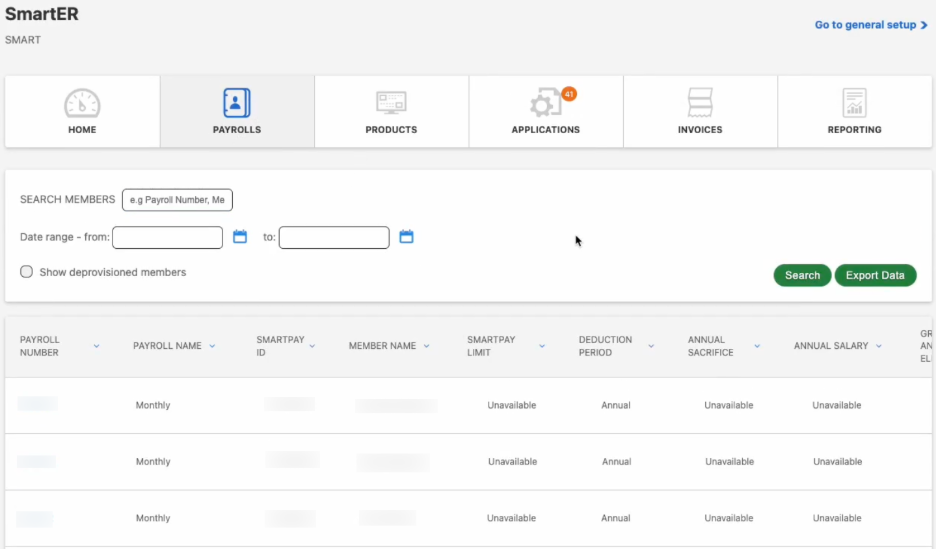Enable Show deprovisioned members checkbox
This screenshot has width=936, height=549.
click(27, 272)
